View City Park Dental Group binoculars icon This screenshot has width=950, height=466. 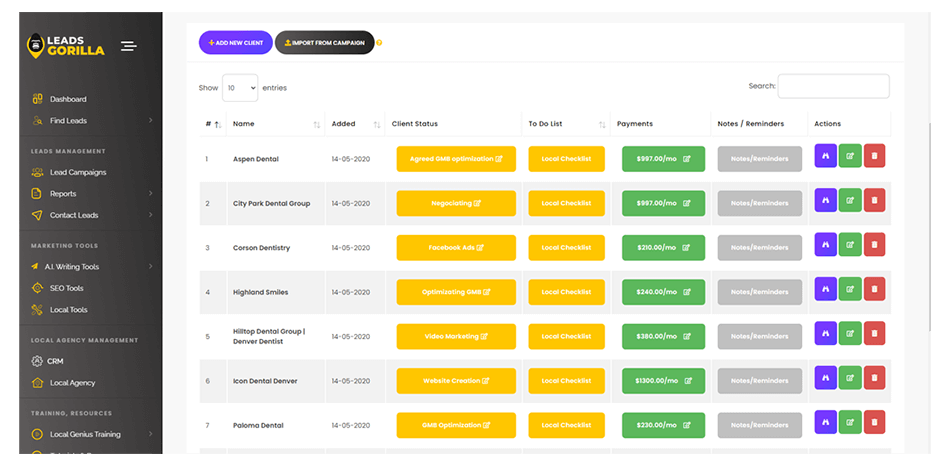[825, 200]
